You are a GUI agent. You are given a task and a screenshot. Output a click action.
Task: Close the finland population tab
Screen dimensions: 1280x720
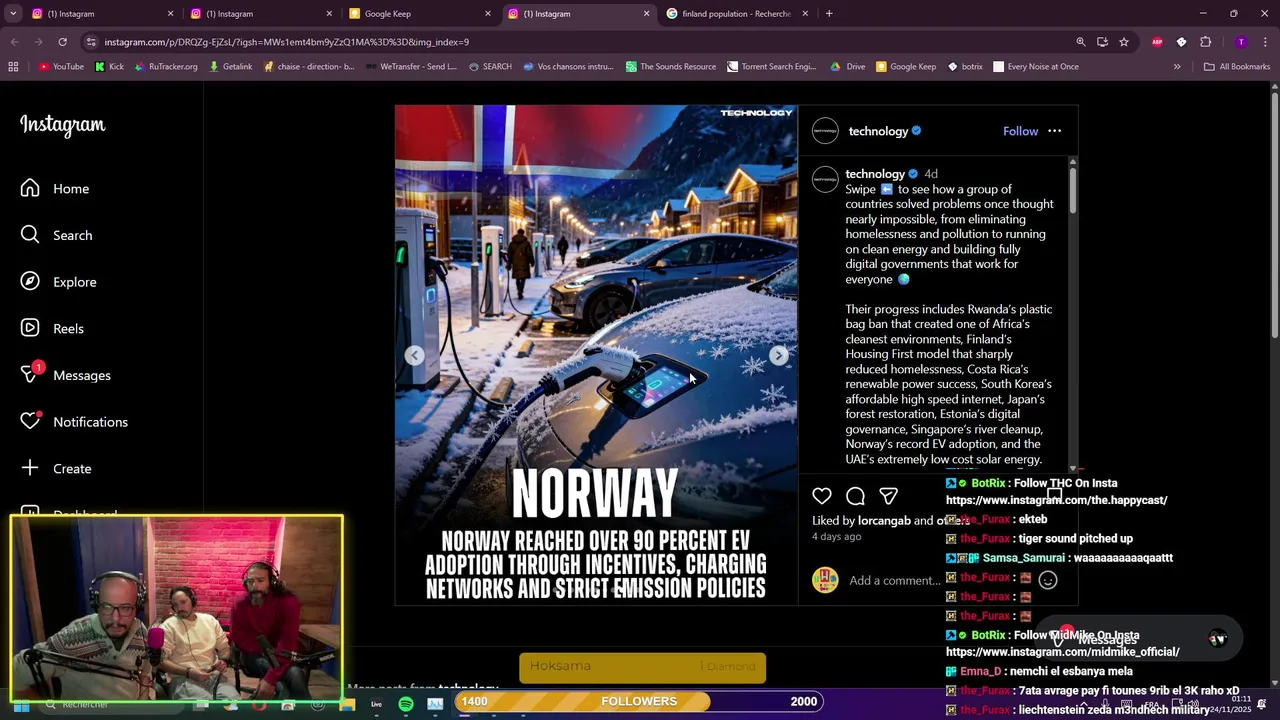(x=805, y=14)
